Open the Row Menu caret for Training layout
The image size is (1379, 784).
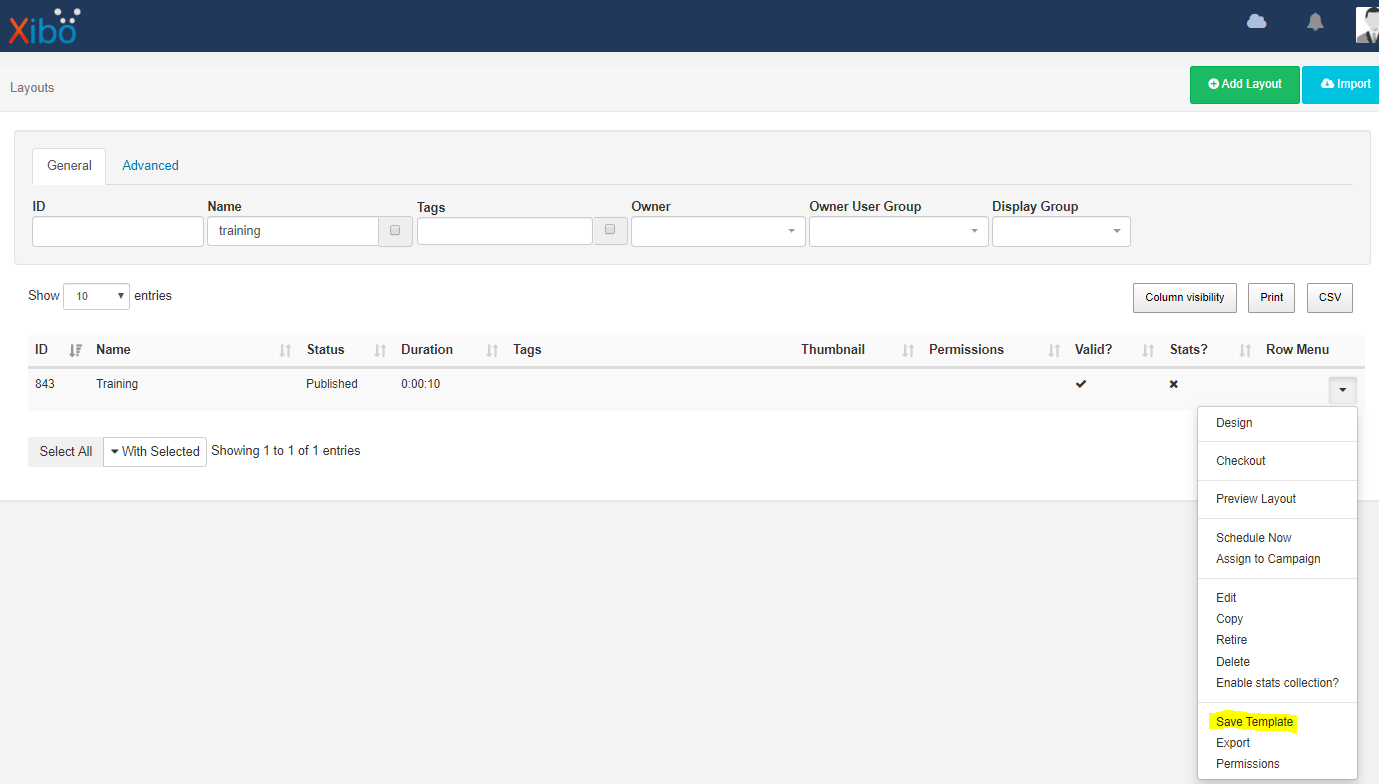click(1342, 390)
